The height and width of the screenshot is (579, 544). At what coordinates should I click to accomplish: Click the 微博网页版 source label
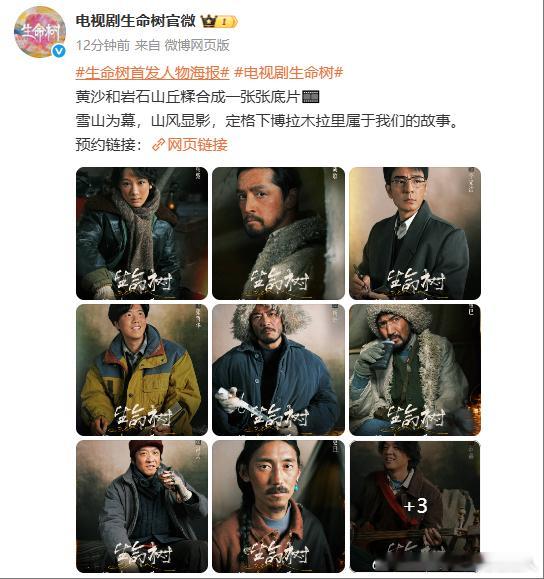[x=197, y=45]
